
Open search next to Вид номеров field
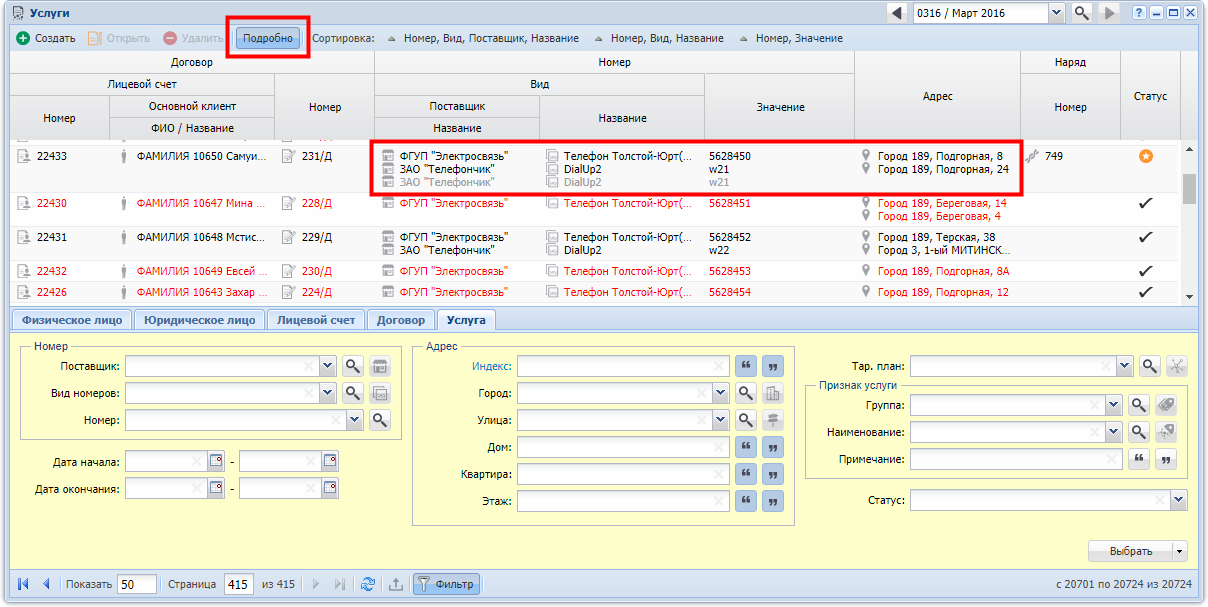pyautogui.click(x=353, y=393)
